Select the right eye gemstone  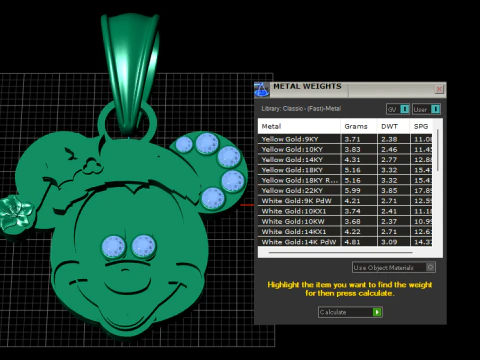144,247
